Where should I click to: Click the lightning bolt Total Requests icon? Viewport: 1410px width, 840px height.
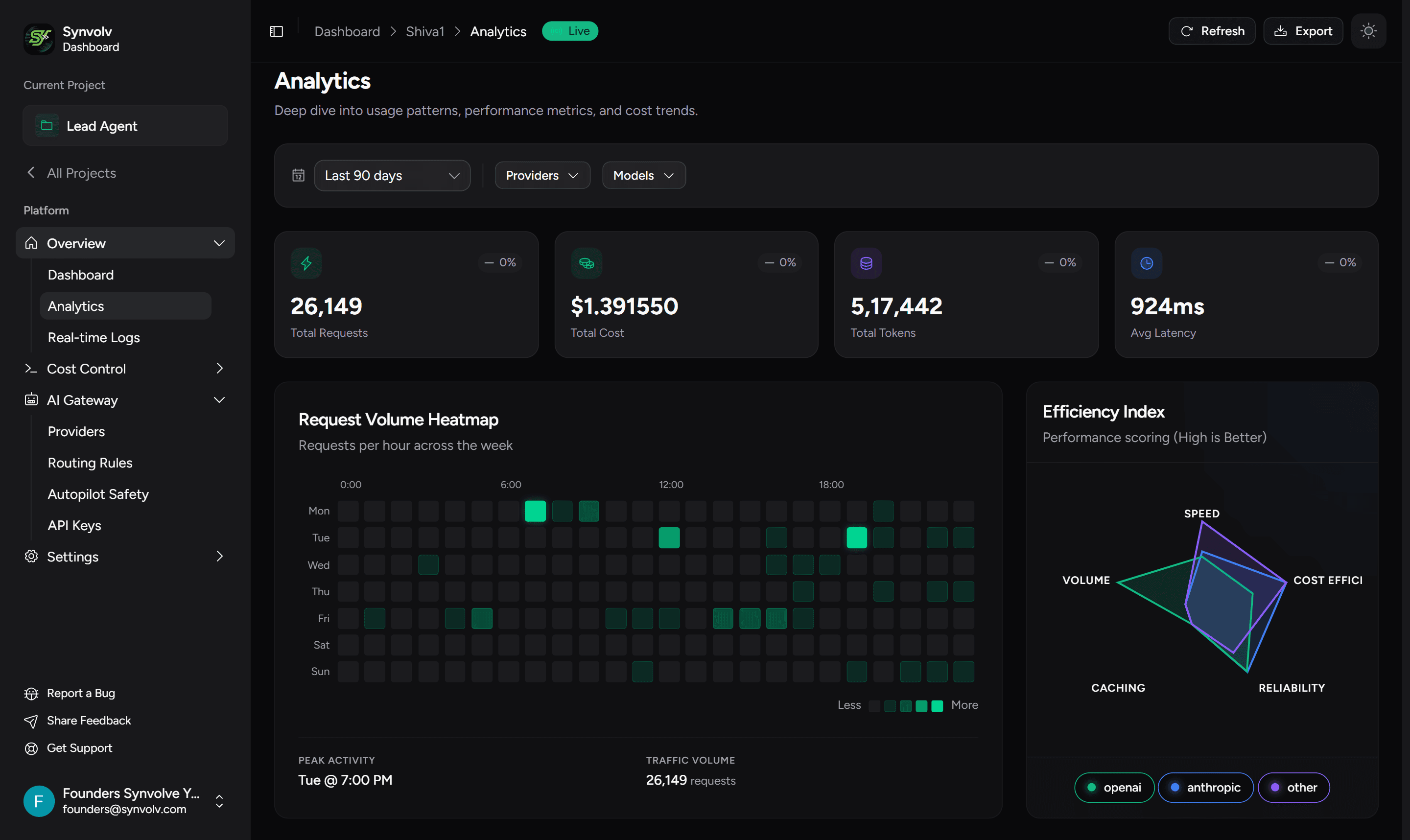click(x=306, y=263)
